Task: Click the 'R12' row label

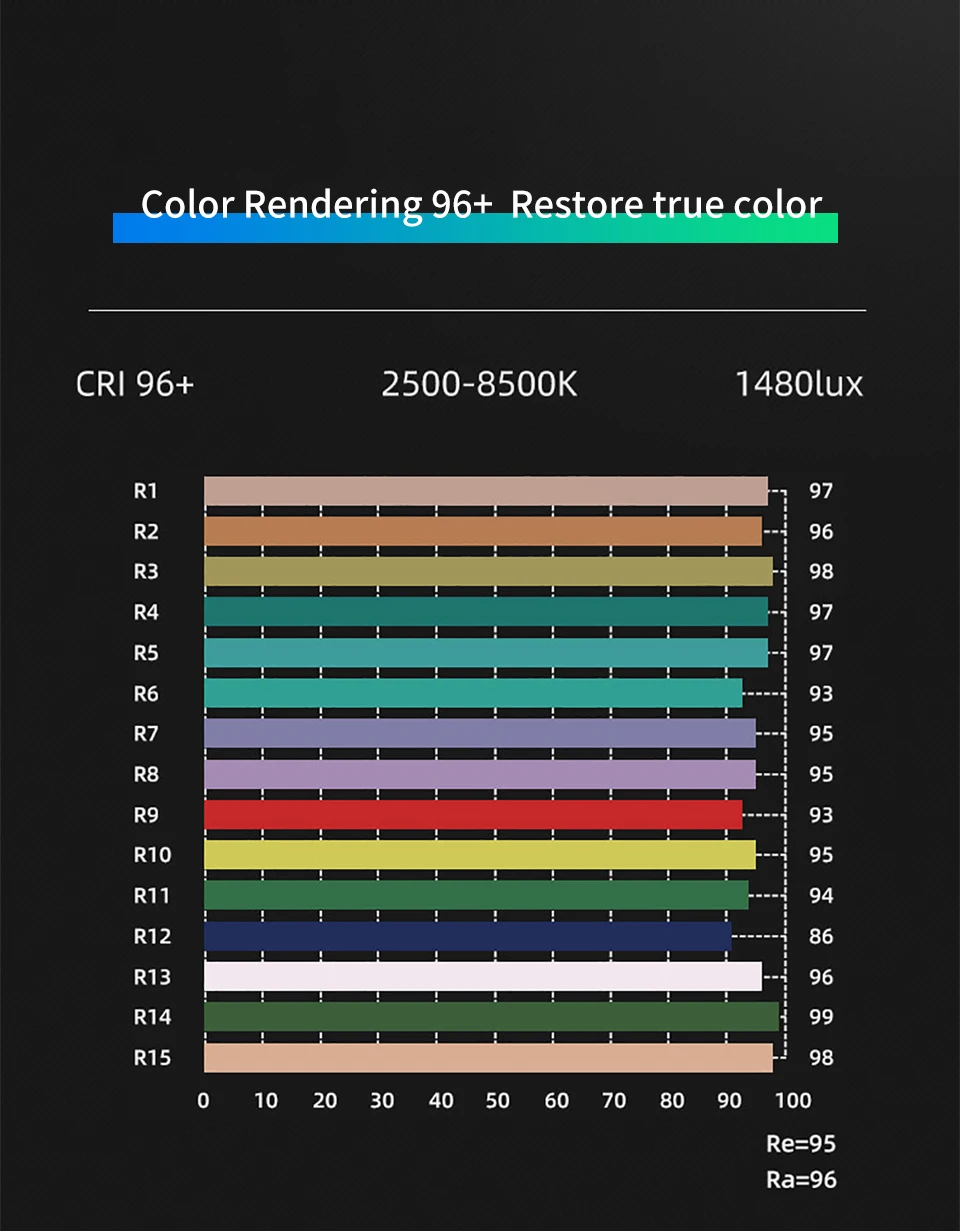Action: [152, 936]
